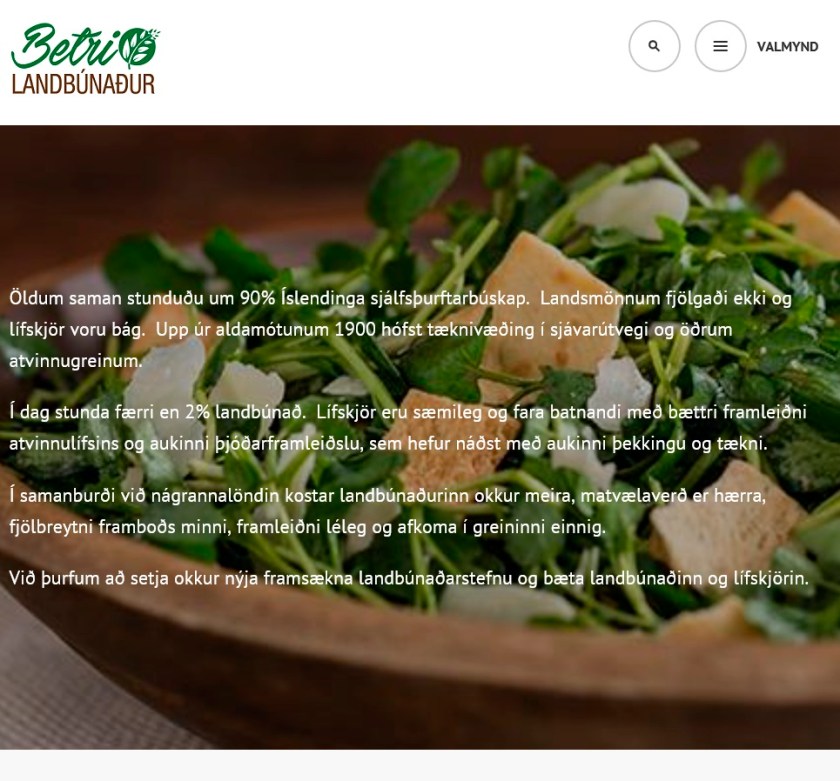Screen dimensions: 840x781
Task: Click the brown 'LANDBÚNAÐUR' logo text
Action: [83, 84]
